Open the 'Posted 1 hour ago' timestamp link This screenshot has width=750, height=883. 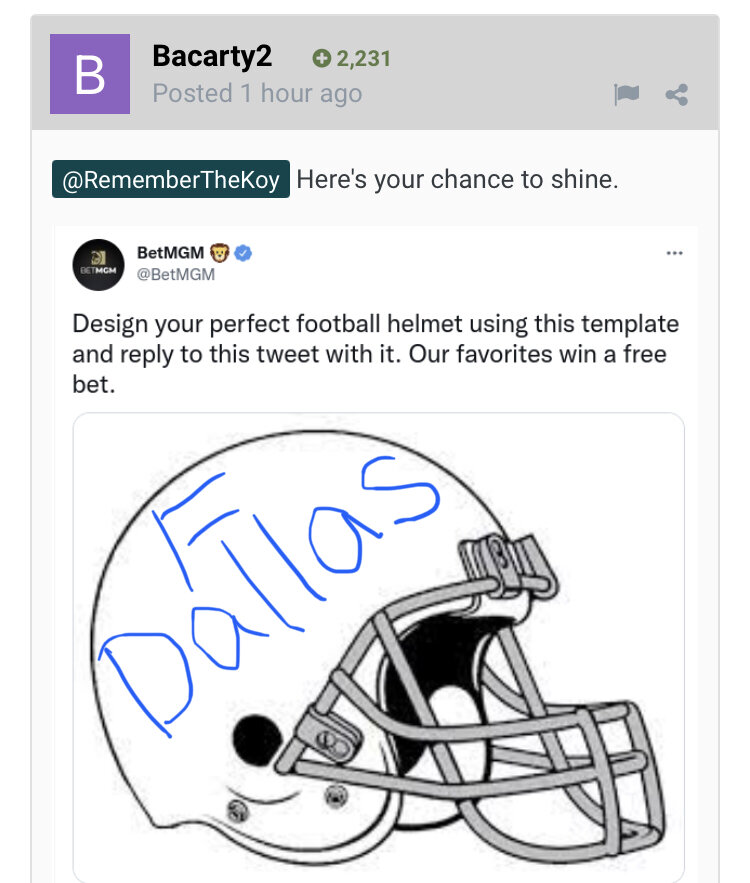click(x=257, y=94)
